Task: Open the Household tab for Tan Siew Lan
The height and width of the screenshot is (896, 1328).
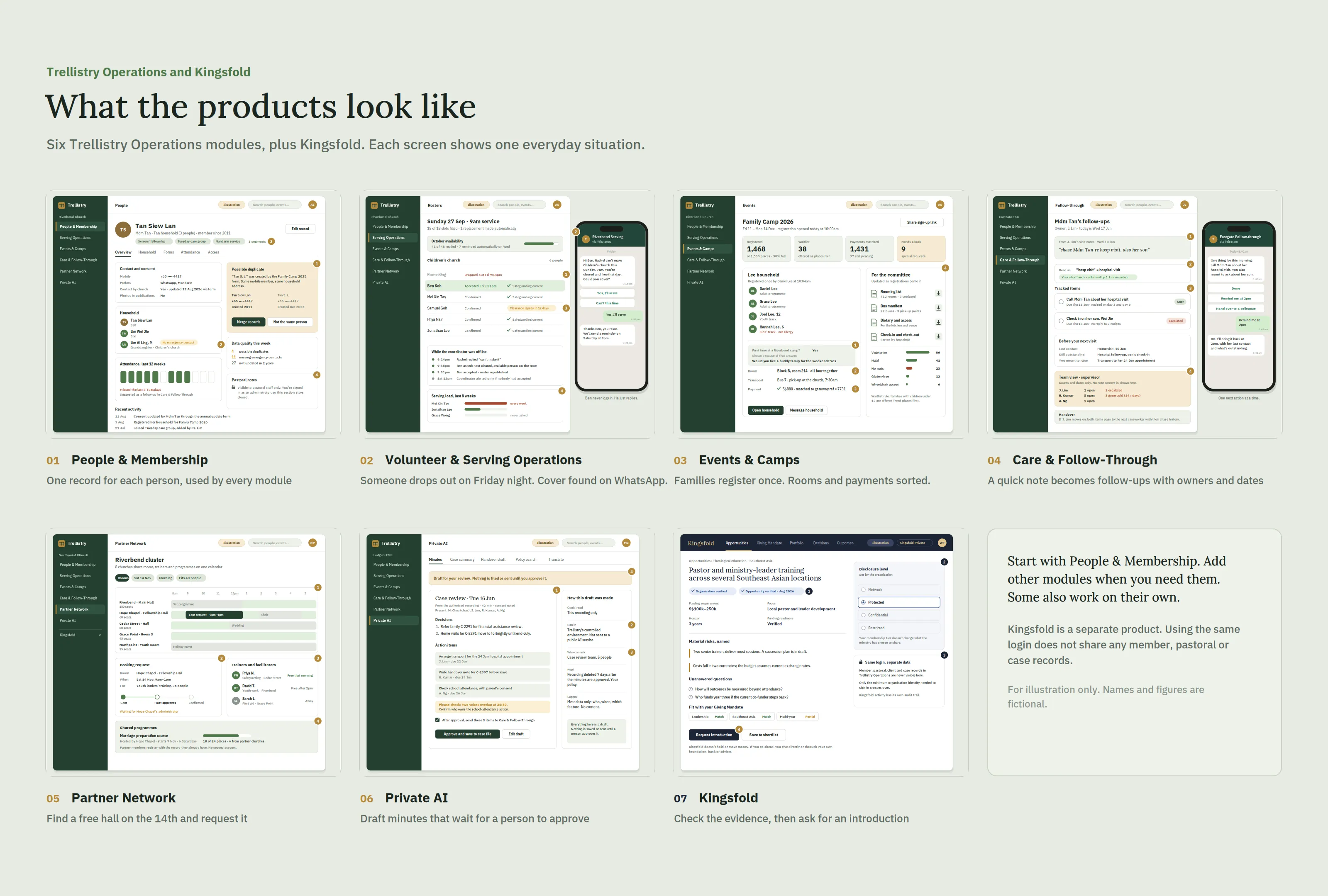Action: pos(147,252)
